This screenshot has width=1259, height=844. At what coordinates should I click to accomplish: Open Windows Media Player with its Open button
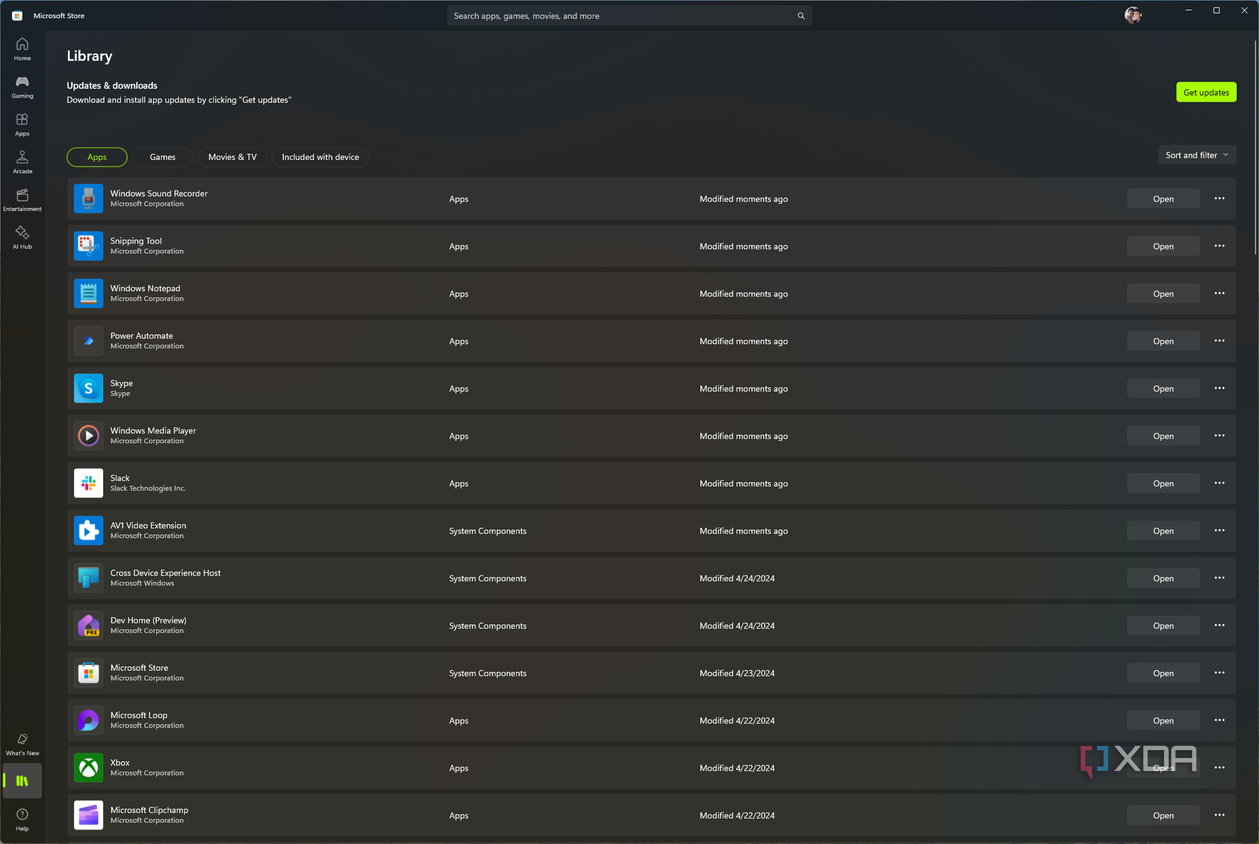coord(1163,436)
